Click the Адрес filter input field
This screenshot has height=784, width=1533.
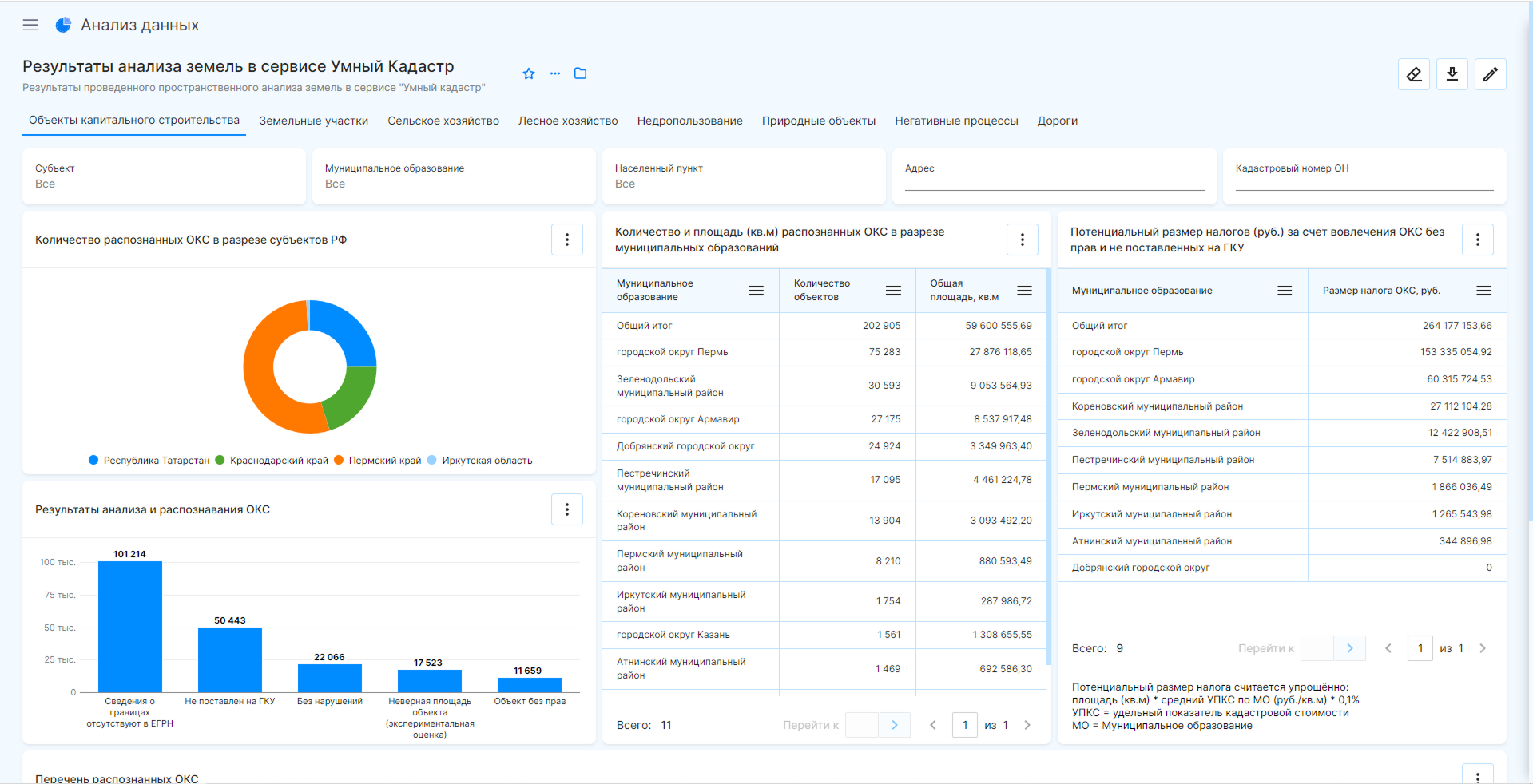(1054, 182)
